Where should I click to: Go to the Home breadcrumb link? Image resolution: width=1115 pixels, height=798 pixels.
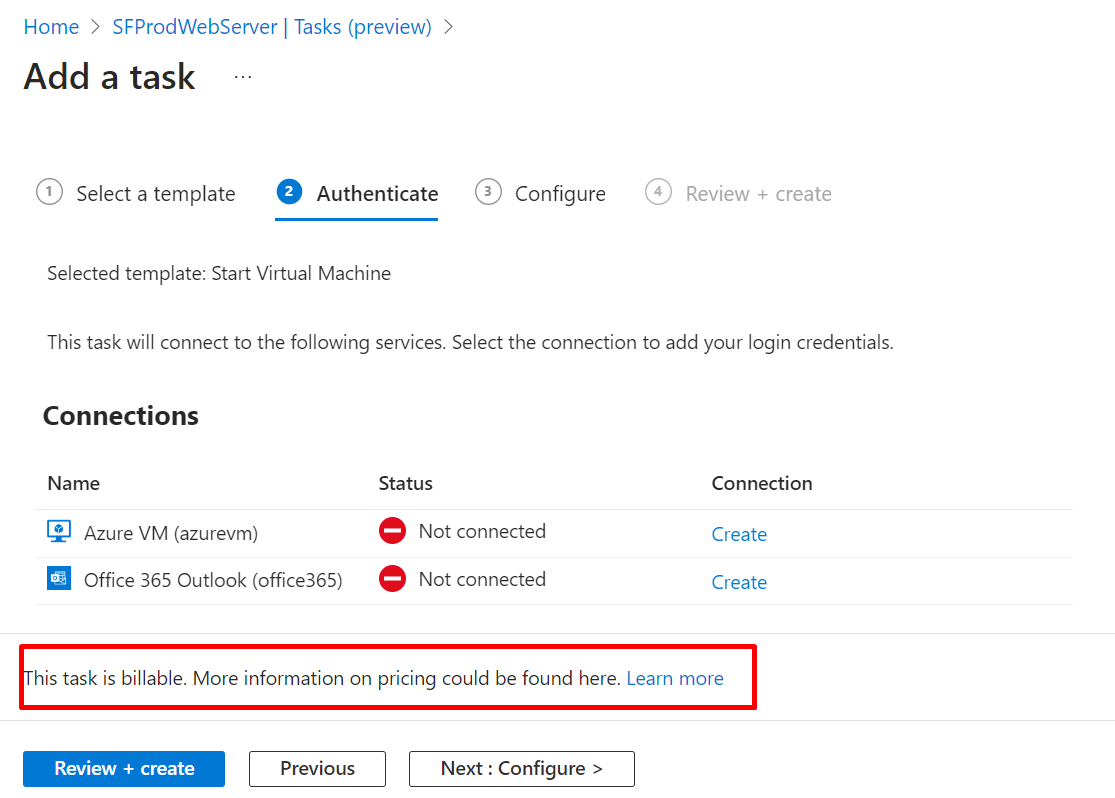(51, 27)
